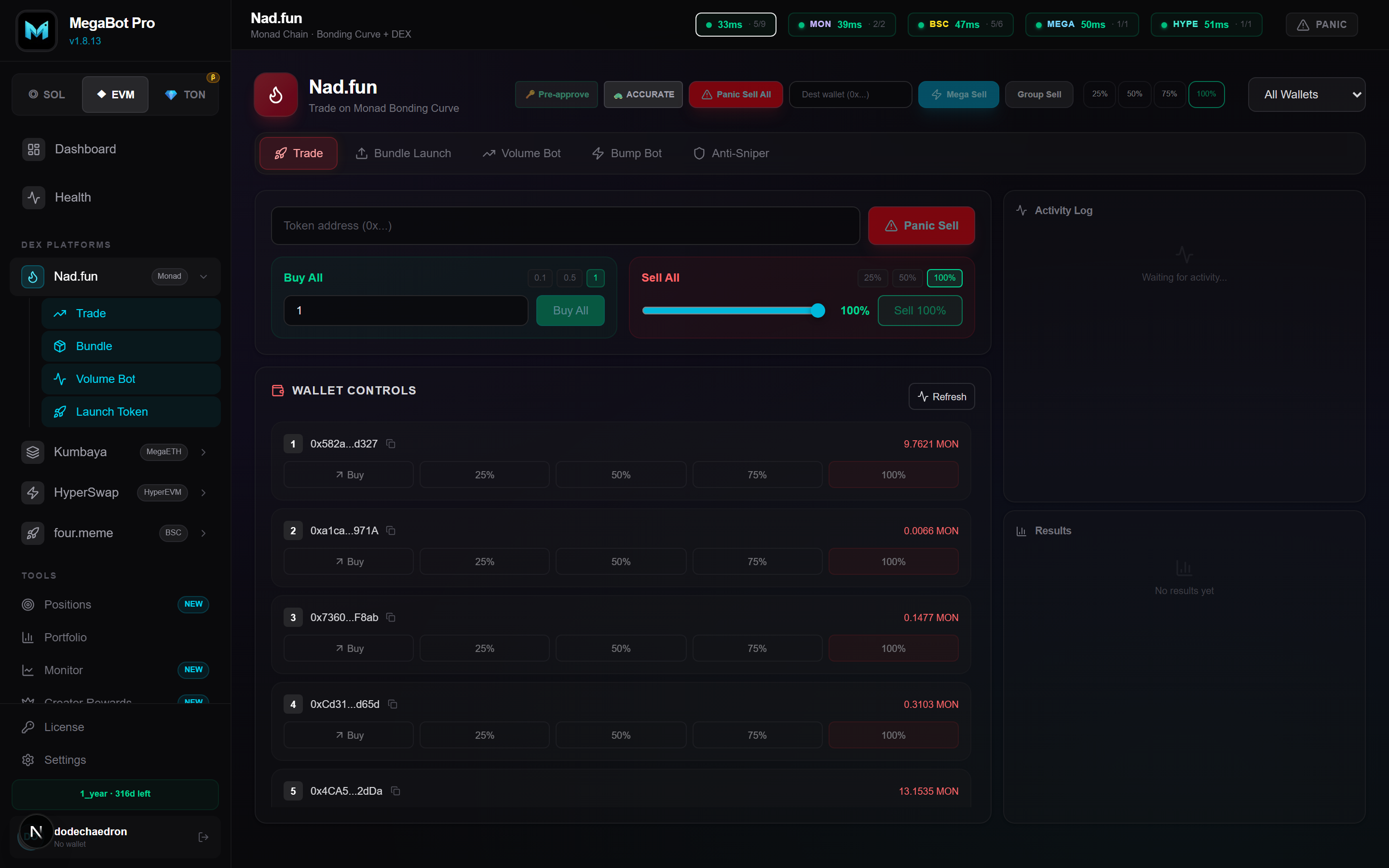Copy address of wallet 0x582a...d327

click(391, 444)
